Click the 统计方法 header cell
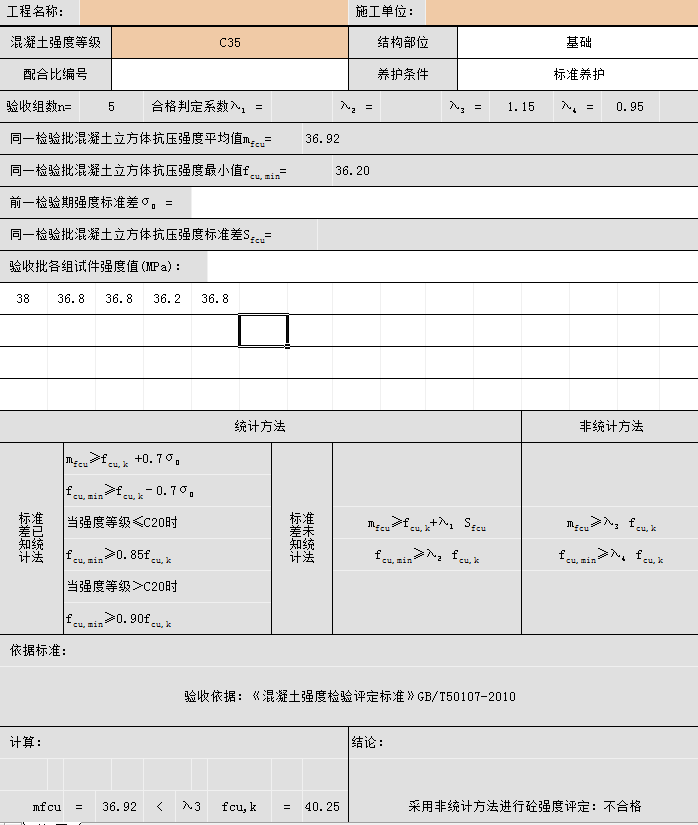The height and width of the screenshot is (825, 698). pyautogui.click(x=260, y=426)
